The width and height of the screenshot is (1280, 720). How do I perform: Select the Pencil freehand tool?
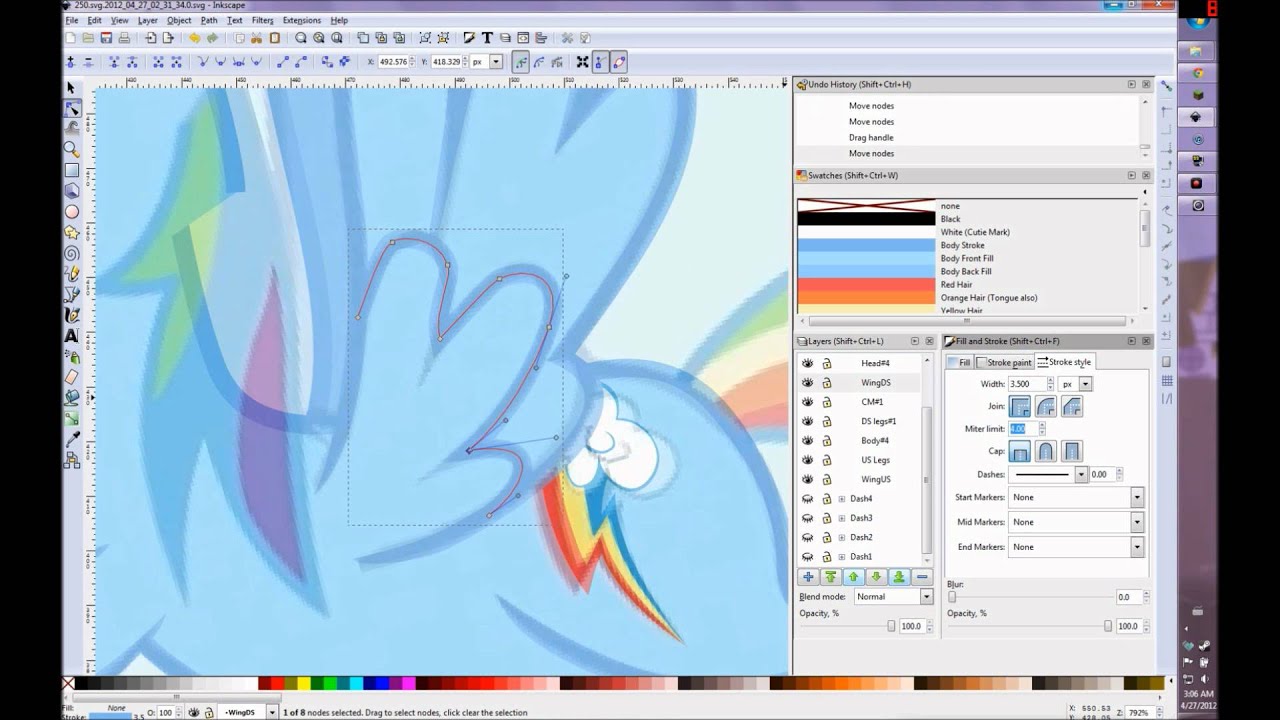click(72, 274)
